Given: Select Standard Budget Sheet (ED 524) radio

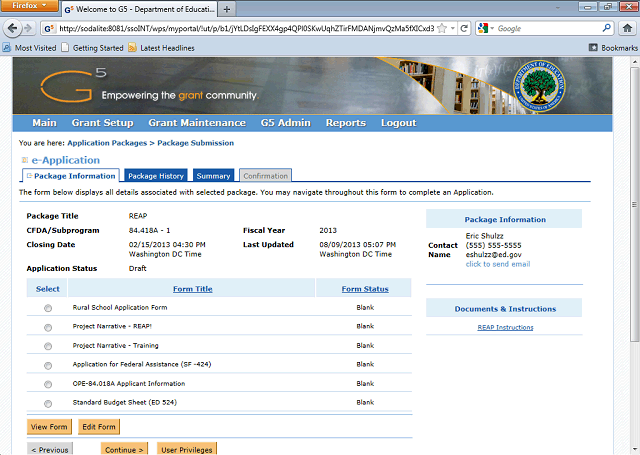Looking at the screenshot, I should click(x=48, y=404).
